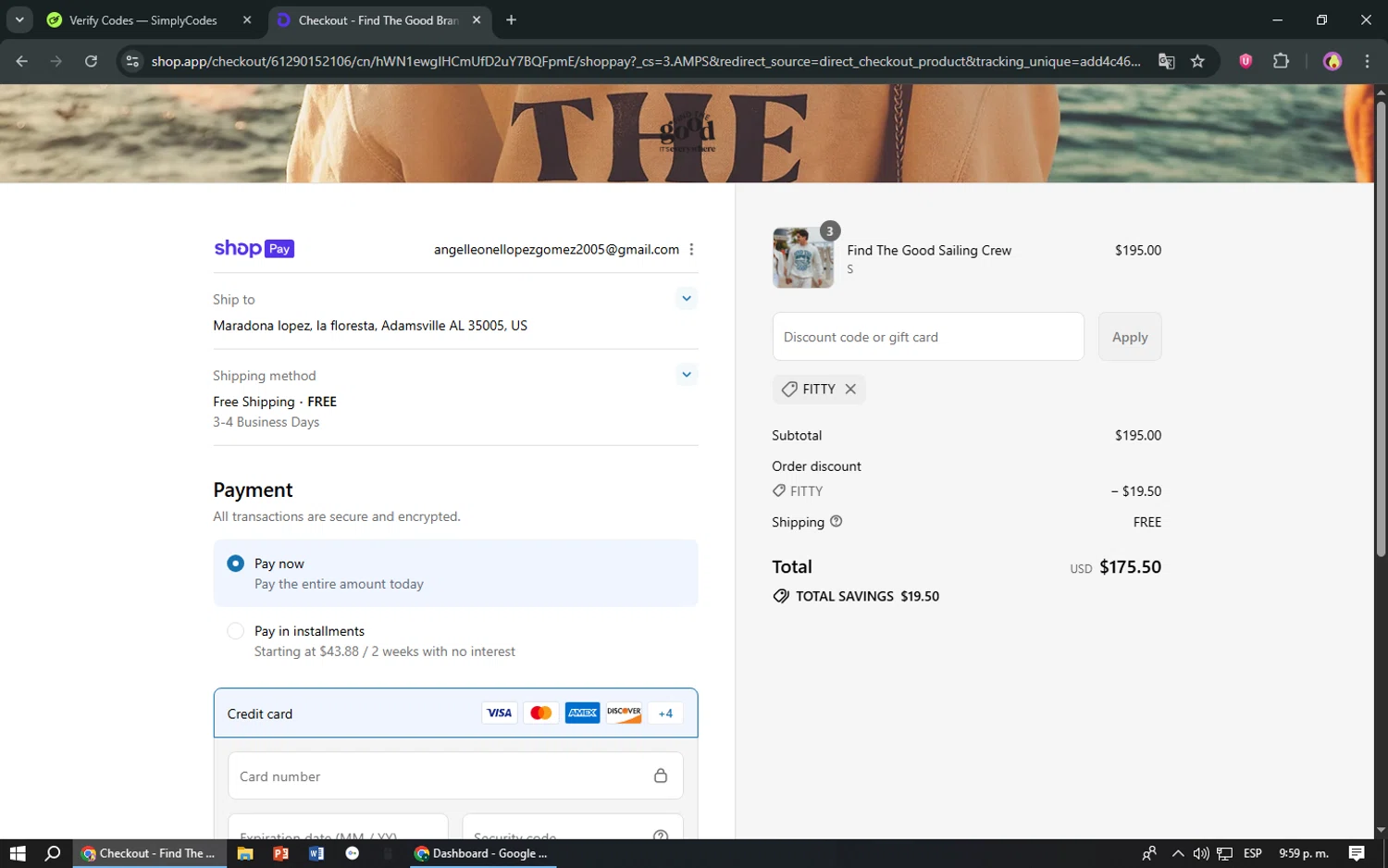Image resolution: width=1388 pixels, height=868 pixels.
Task: Click the Apply discount button
Action: [1130, 337]
